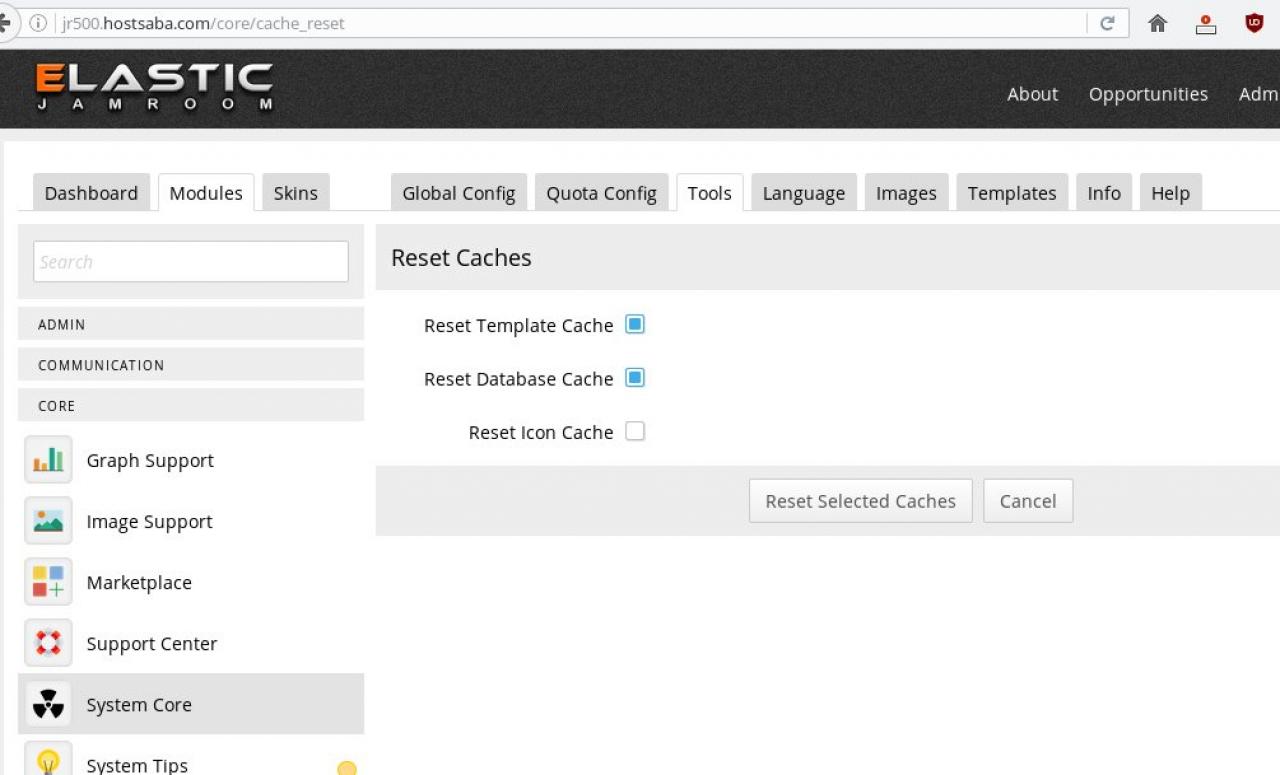Show site info icon in address bar
The width and height of the screenshot is (1280, 775).
click(x=38, y=23)
